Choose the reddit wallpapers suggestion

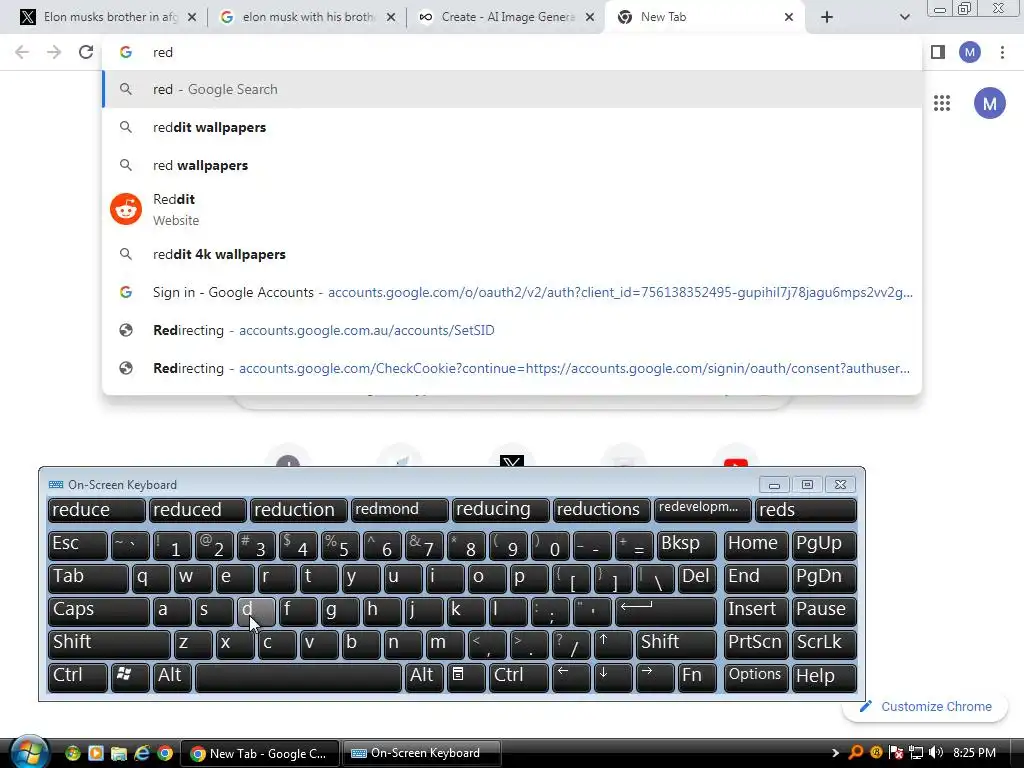[x=512, y=127]
